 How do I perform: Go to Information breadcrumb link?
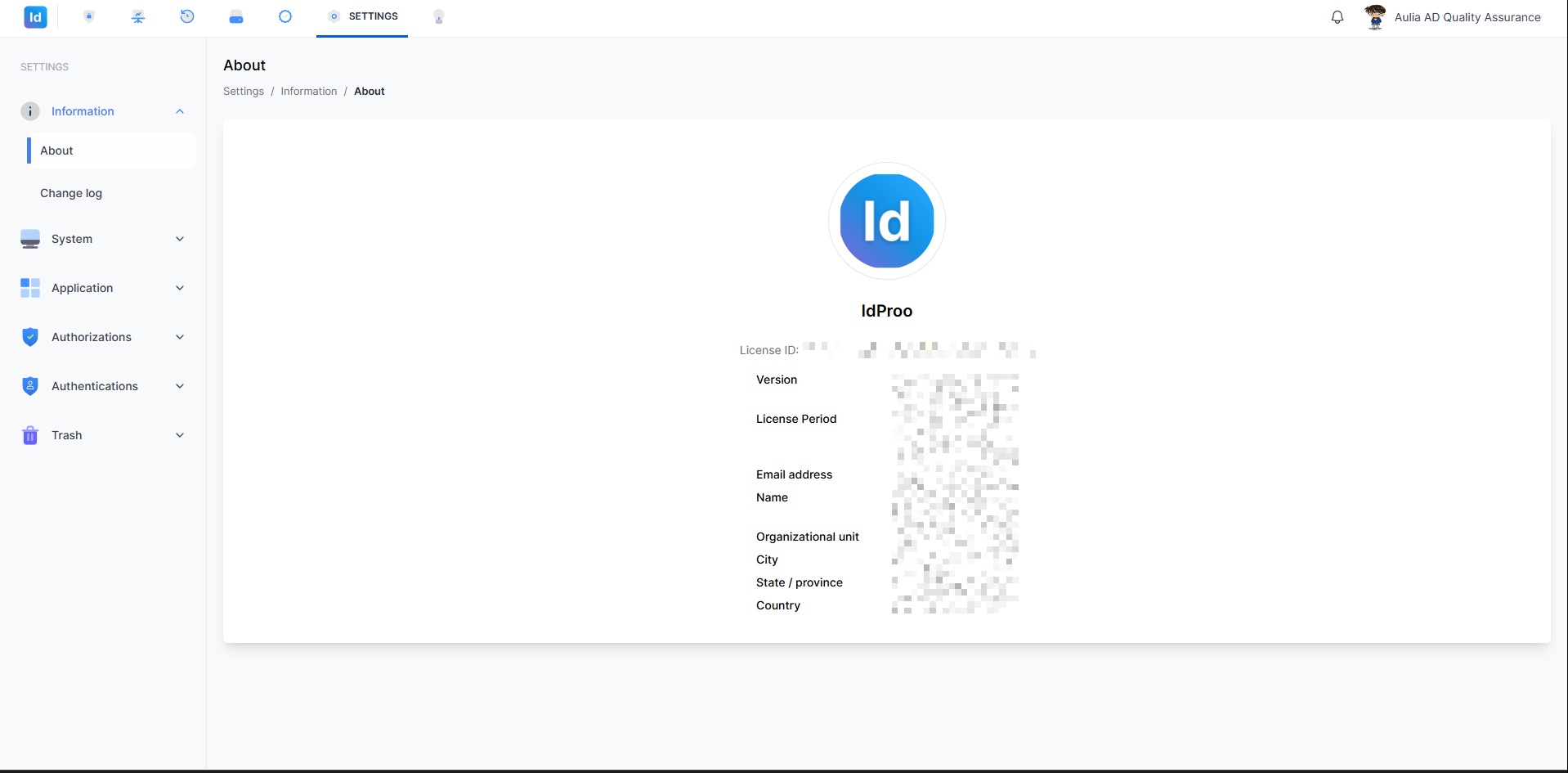(x=309, y=92)
